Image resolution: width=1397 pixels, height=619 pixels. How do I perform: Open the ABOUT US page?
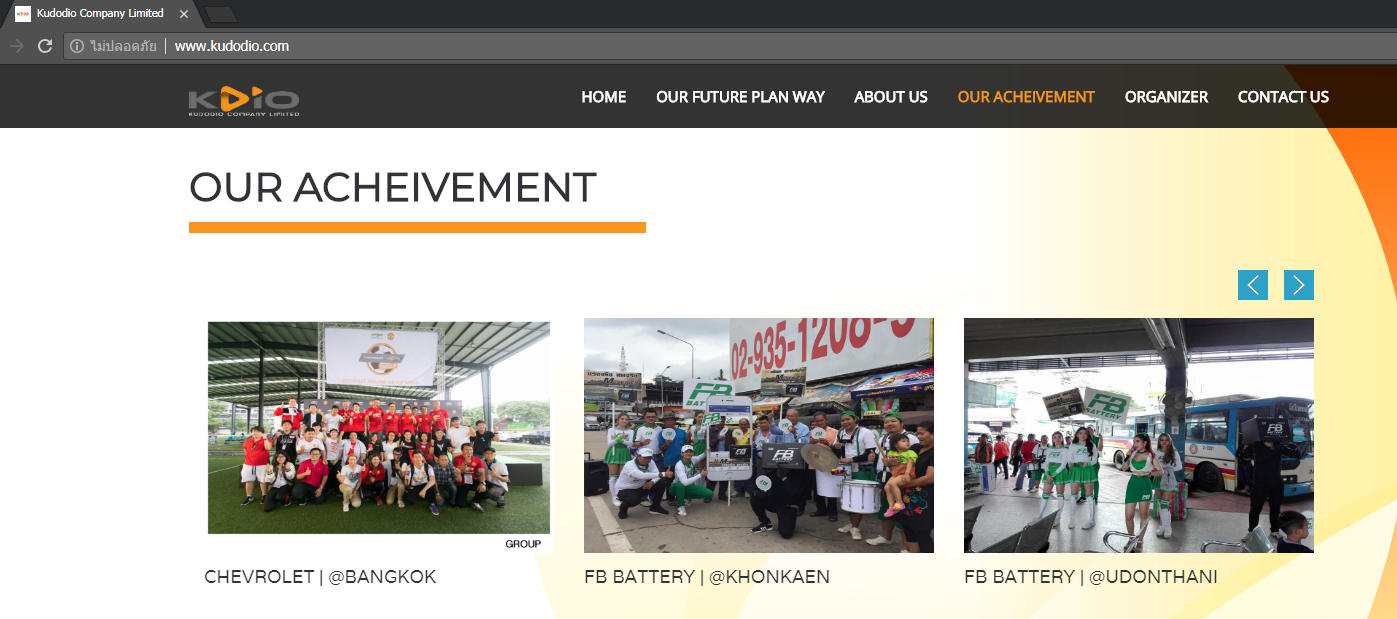(891, 97)
